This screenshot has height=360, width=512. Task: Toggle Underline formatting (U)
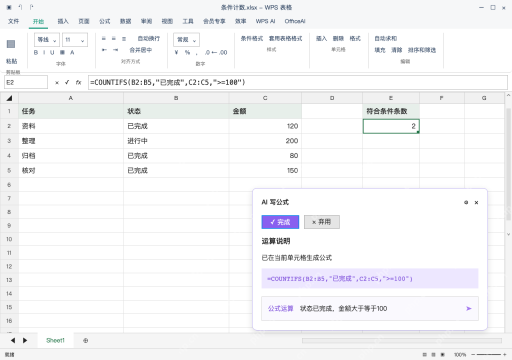[x=52, y=52]
